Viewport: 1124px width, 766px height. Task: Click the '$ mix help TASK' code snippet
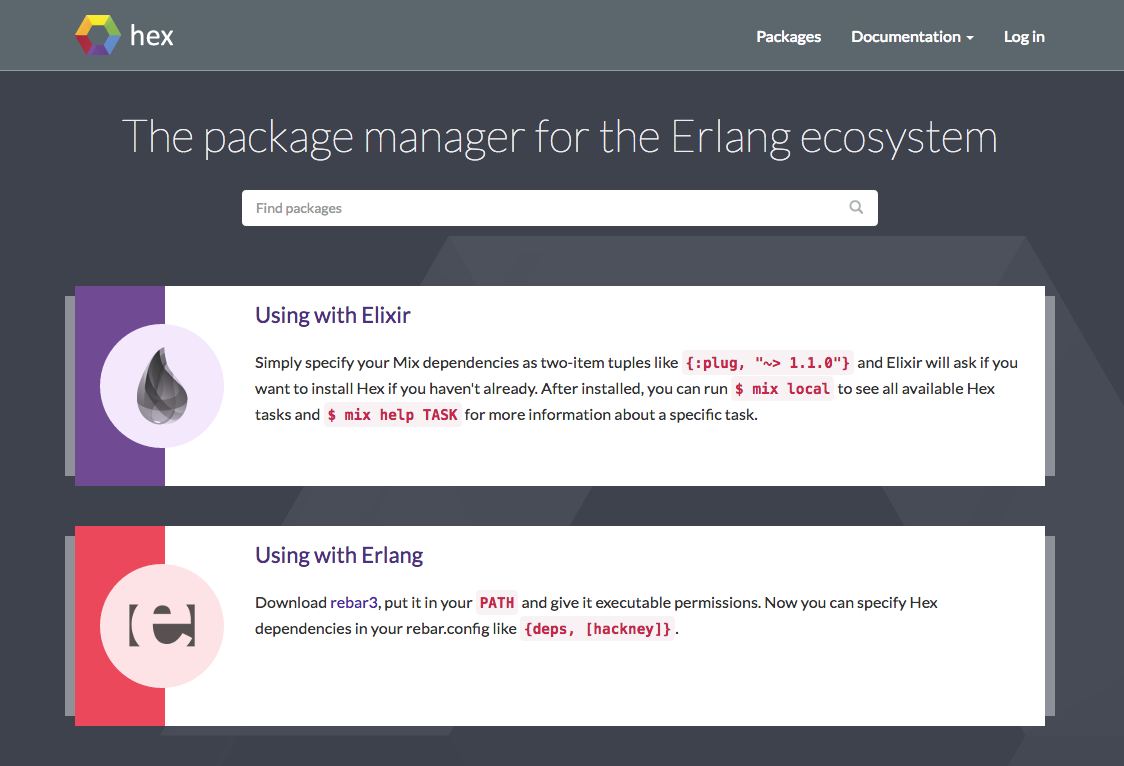click(x=392, y=415)
